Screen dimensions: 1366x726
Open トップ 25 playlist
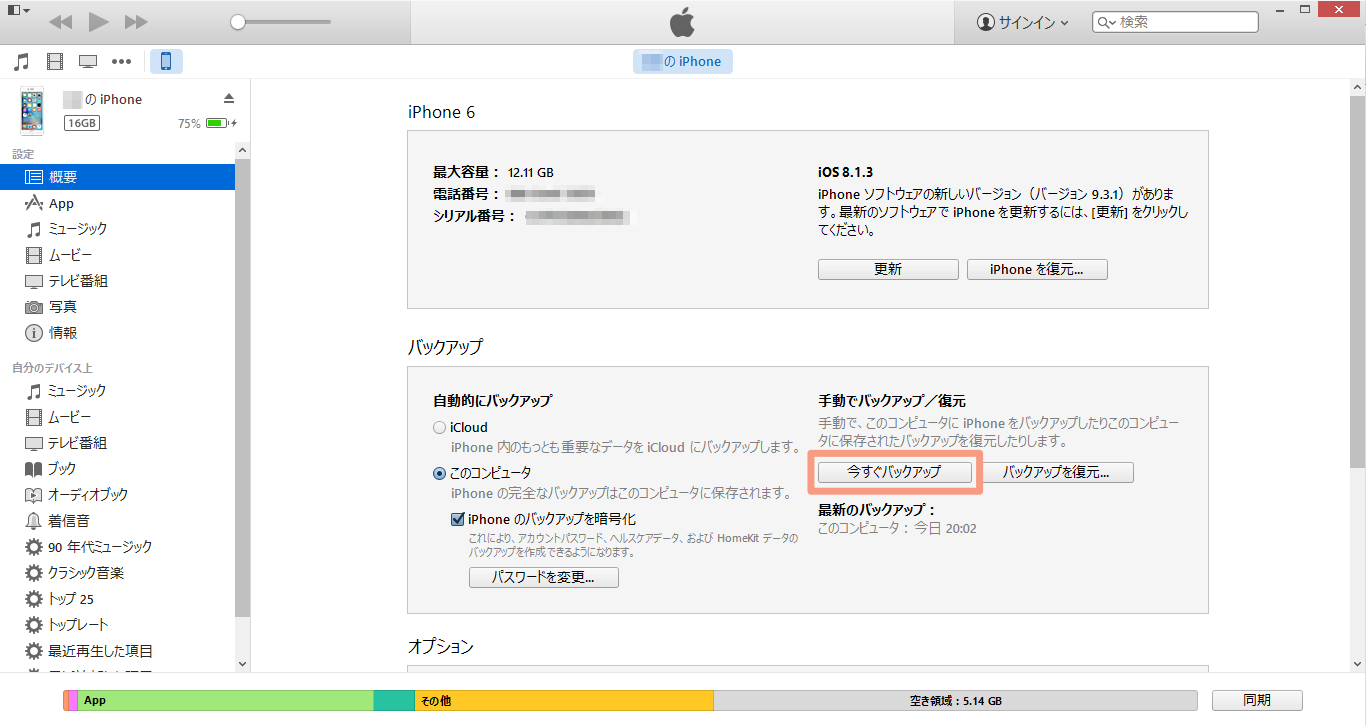117,599
